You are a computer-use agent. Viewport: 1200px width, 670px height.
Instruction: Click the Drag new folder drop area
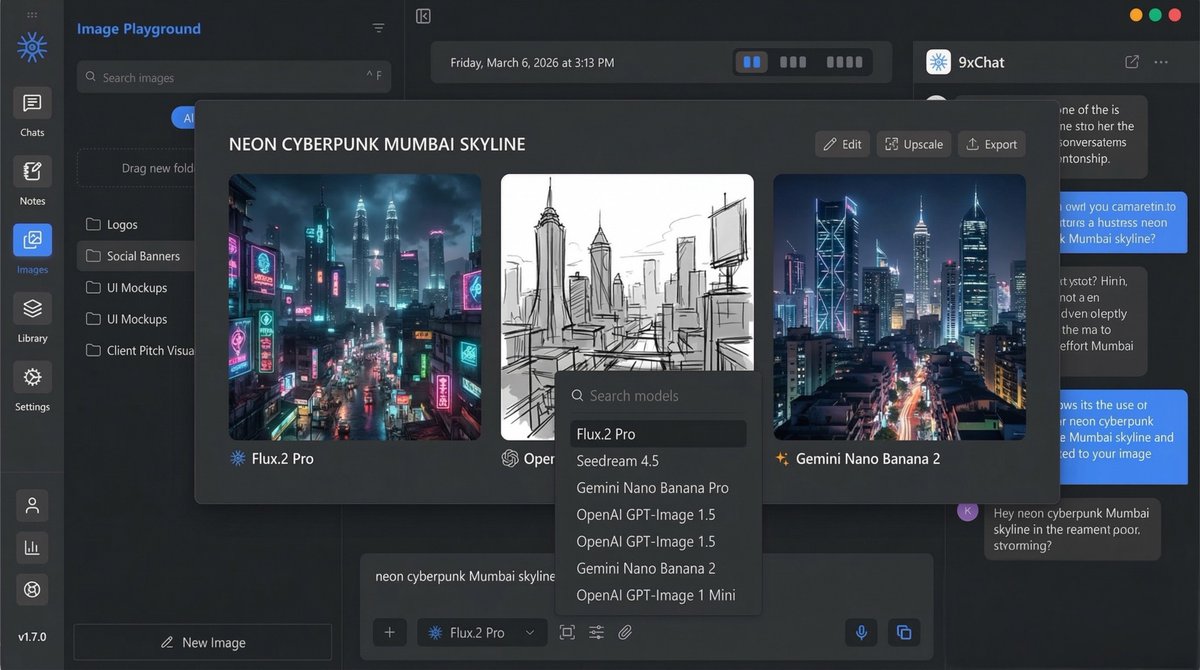136,168
